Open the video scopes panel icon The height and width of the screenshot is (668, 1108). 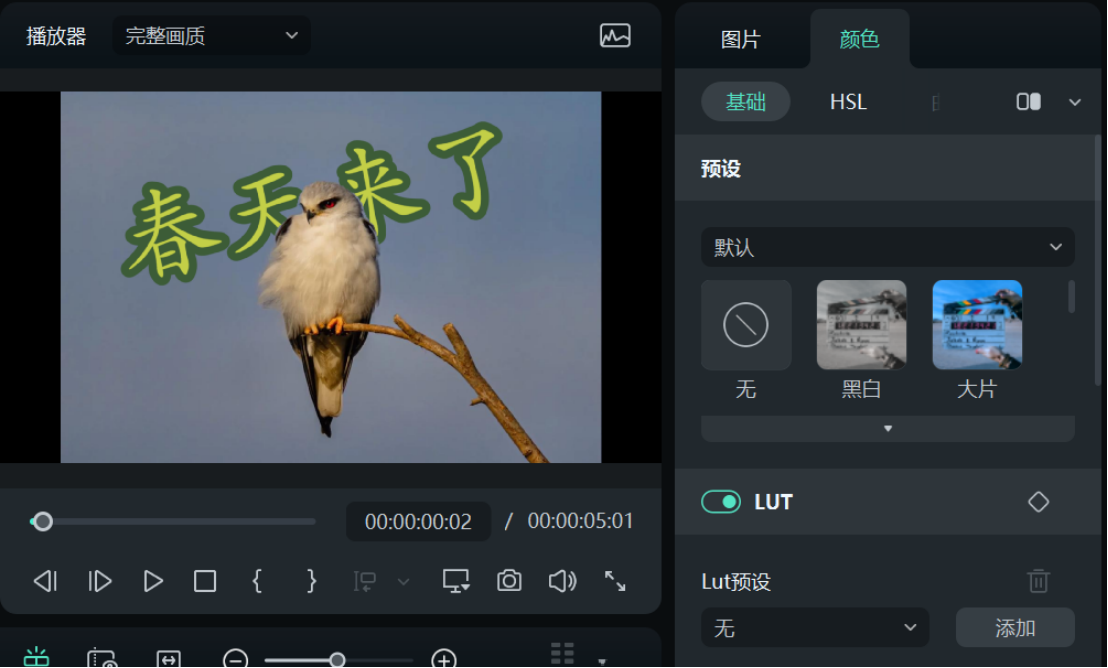pyautogui.click(x=615, y=35)
